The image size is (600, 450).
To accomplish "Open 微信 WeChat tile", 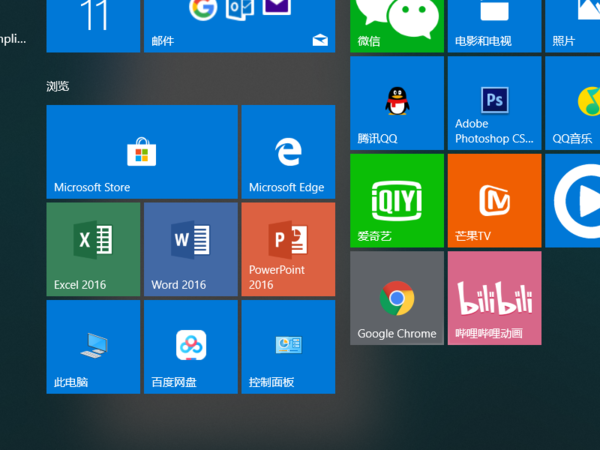I will pos(397,26).
